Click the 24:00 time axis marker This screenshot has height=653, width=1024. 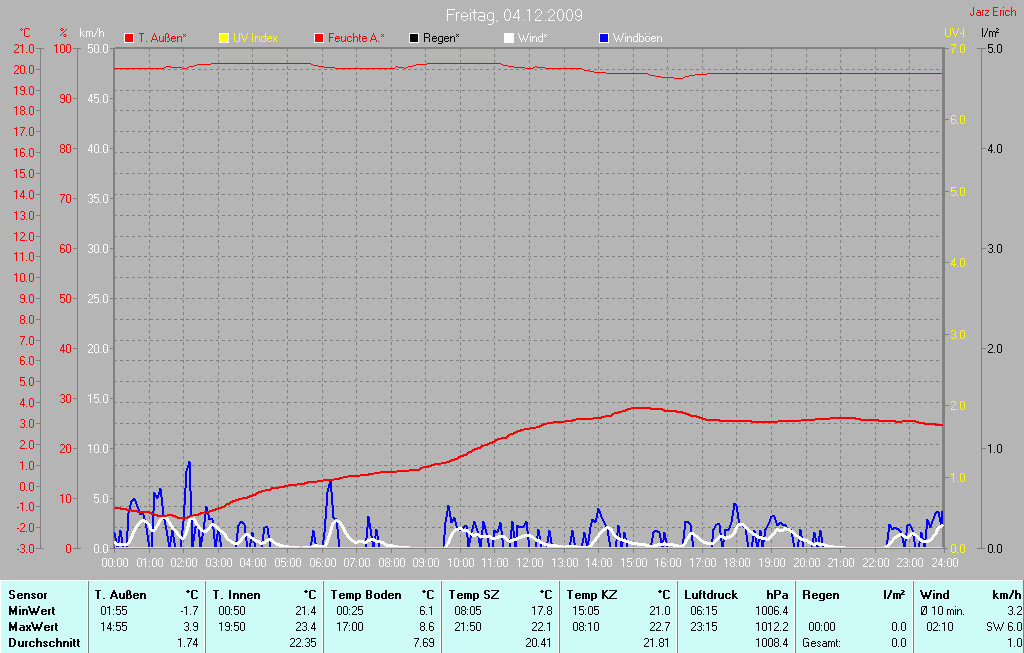(x=943, y=563)
